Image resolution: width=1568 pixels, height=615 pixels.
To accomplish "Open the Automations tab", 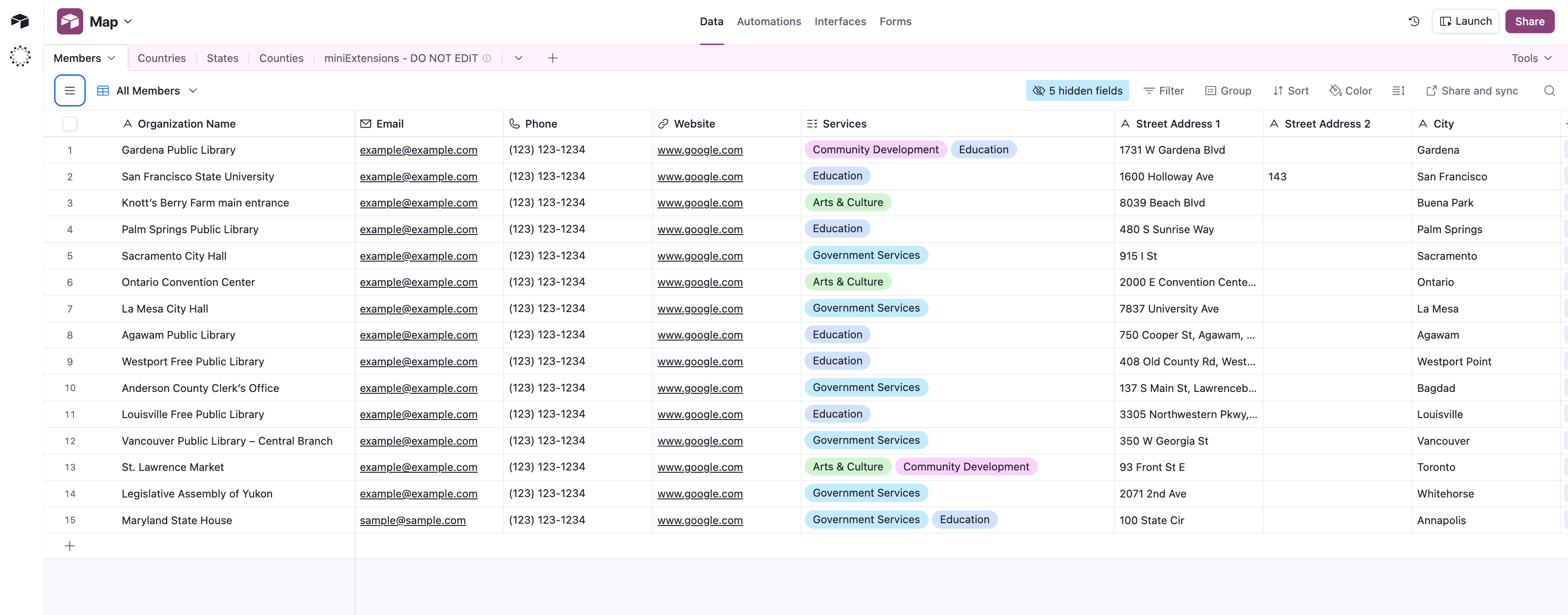I will point(768,21).
